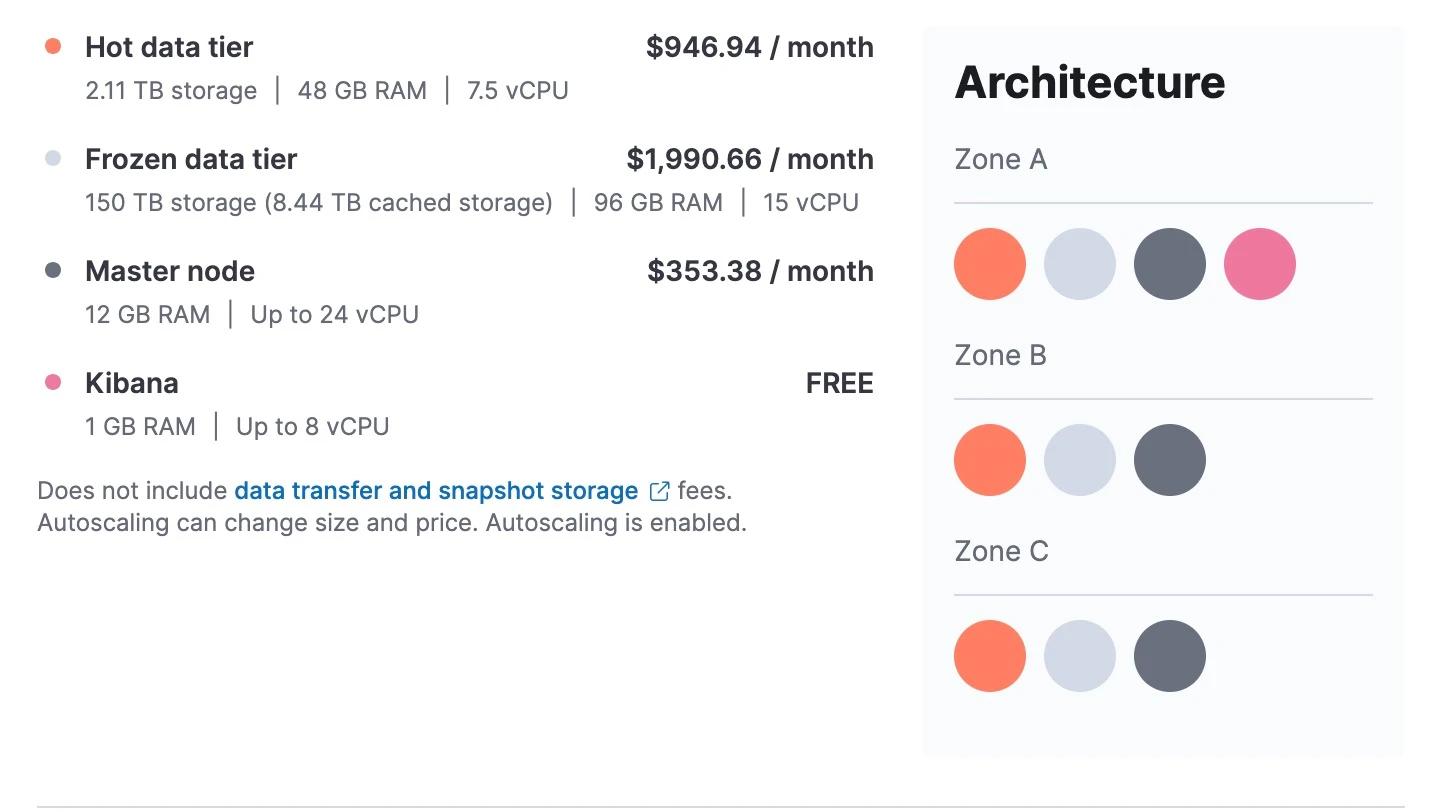Click the orange Hot data tier node in Zone A
Screen dimensions: 1454x812
(x=989, y=263)
